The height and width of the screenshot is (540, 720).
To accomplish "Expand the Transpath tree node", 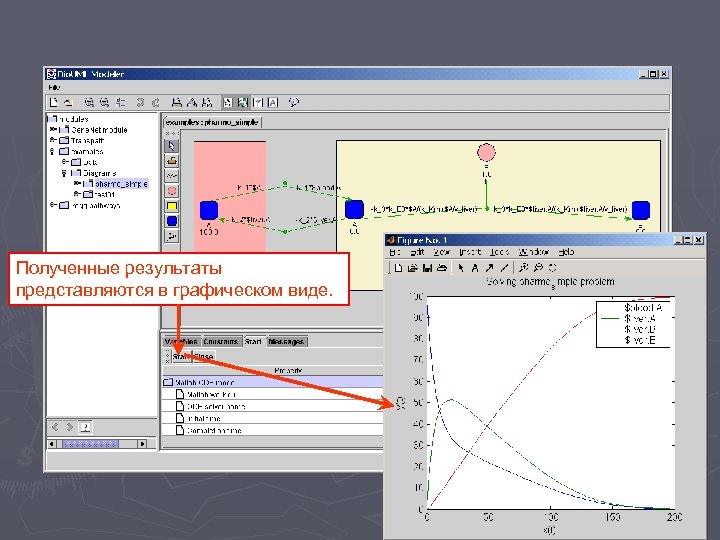I will (x=53, y=140).
